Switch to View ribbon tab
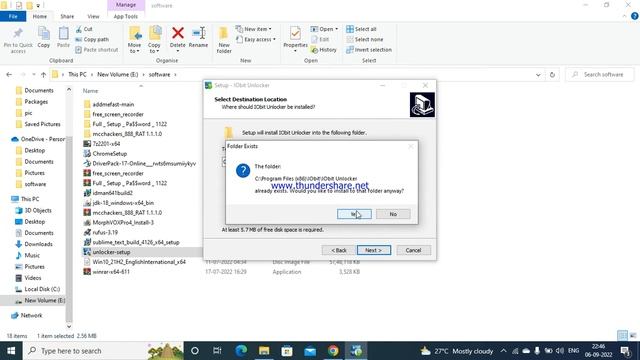The height and width of the screenshot is (360, 640). point(93,16)
